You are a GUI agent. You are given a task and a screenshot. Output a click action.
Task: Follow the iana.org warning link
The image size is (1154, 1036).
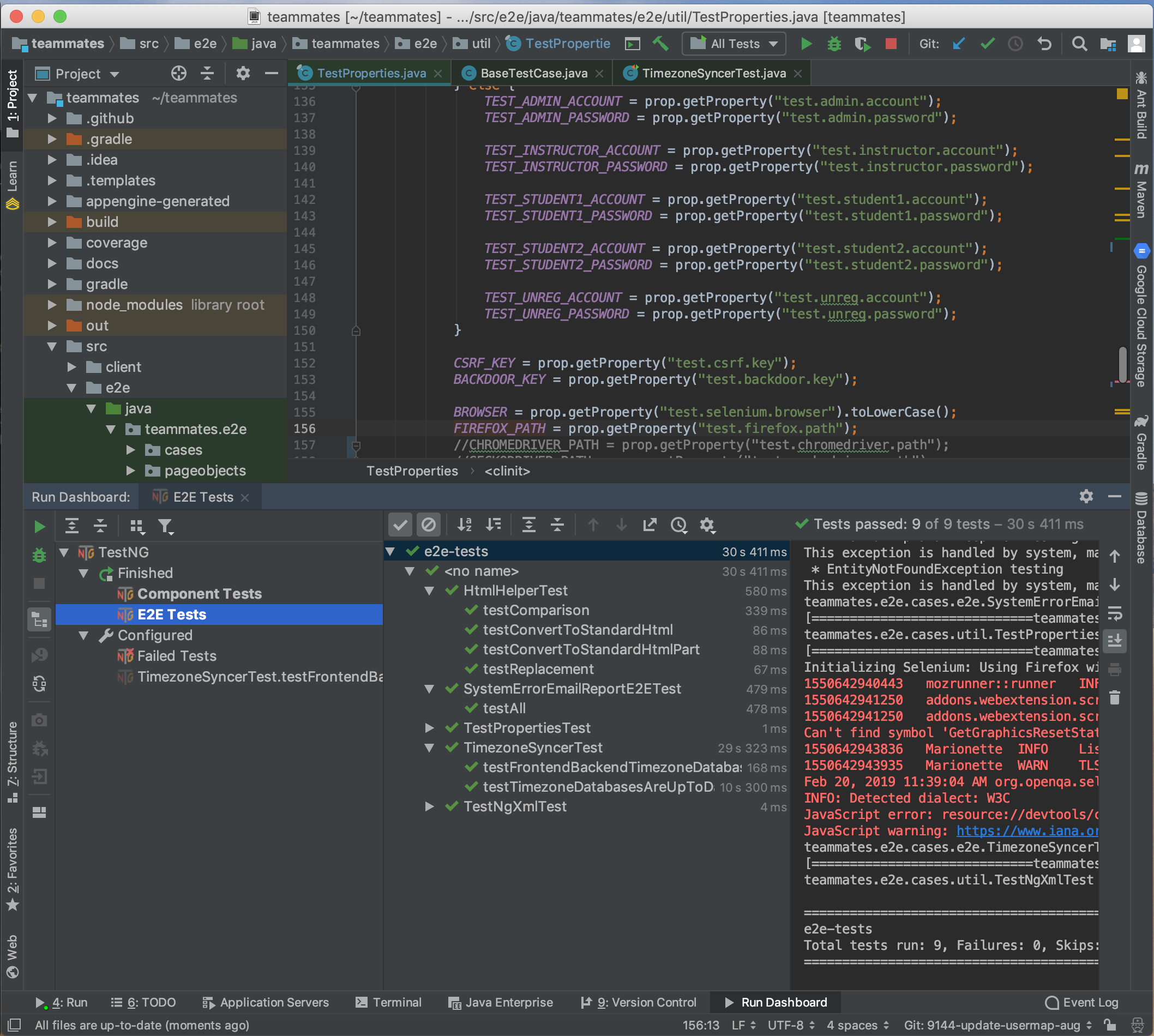pos(1025,830)
